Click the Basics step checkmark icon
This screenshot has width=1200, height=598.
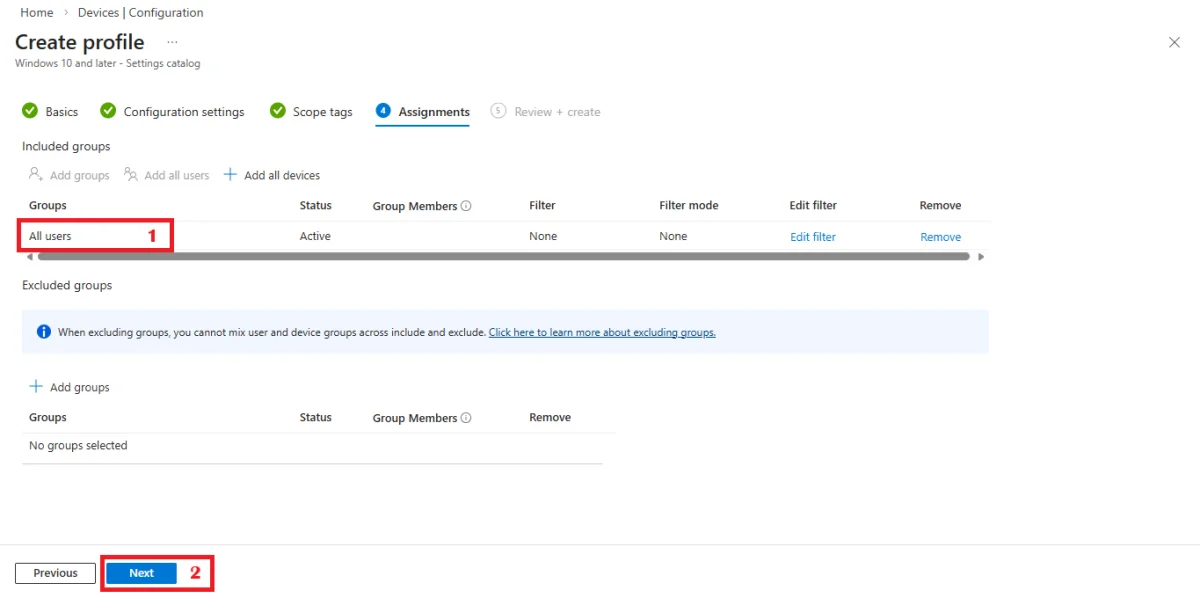click(30, 111)
